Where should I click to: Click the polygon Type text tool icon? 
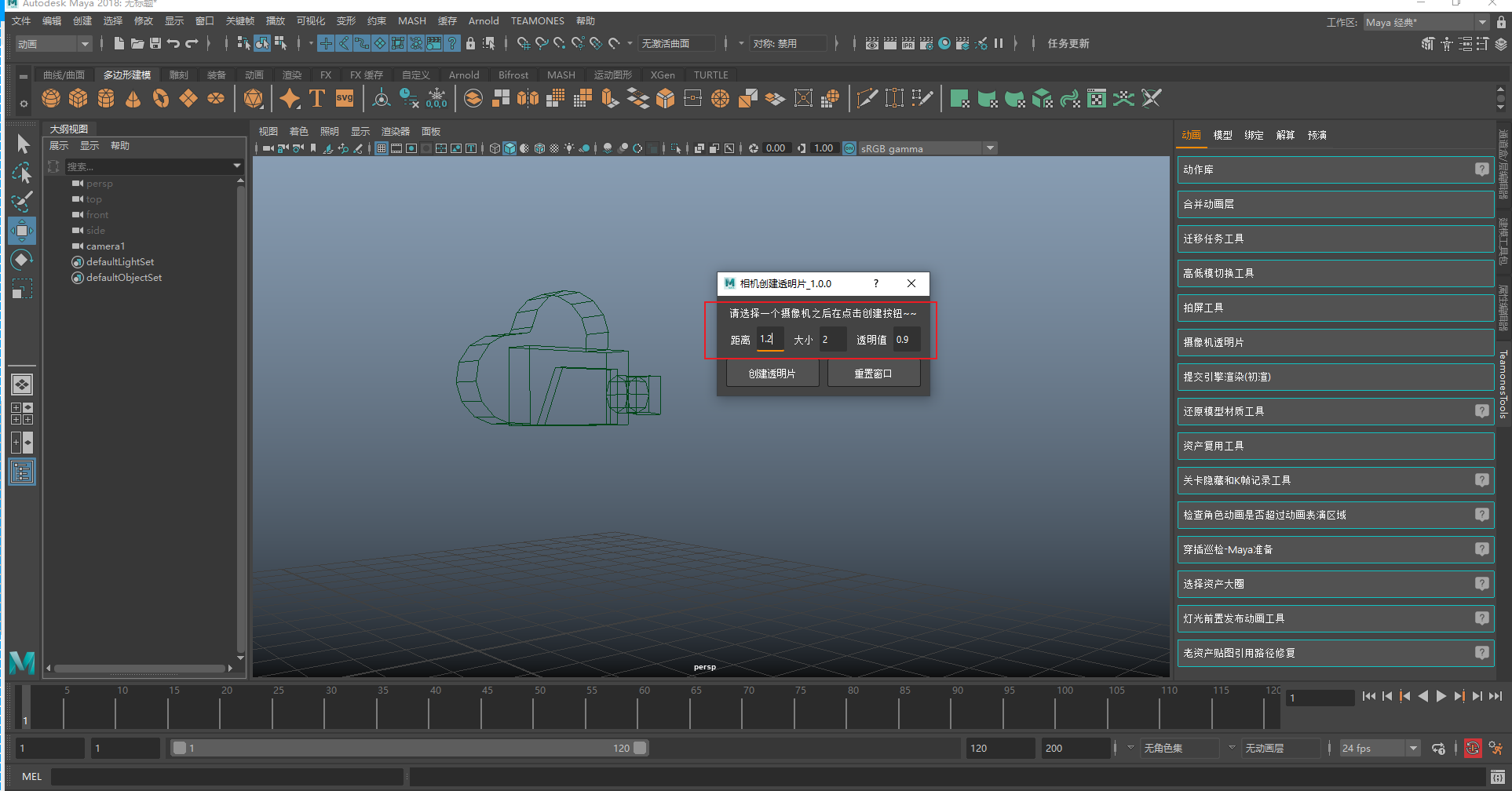[317, 99]
